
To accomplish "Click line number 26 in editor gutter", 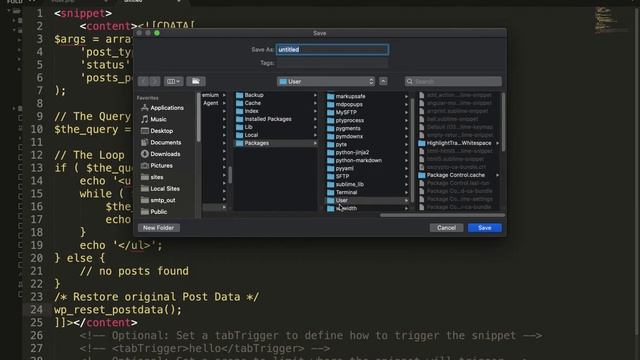I will (x=36, y=336).
